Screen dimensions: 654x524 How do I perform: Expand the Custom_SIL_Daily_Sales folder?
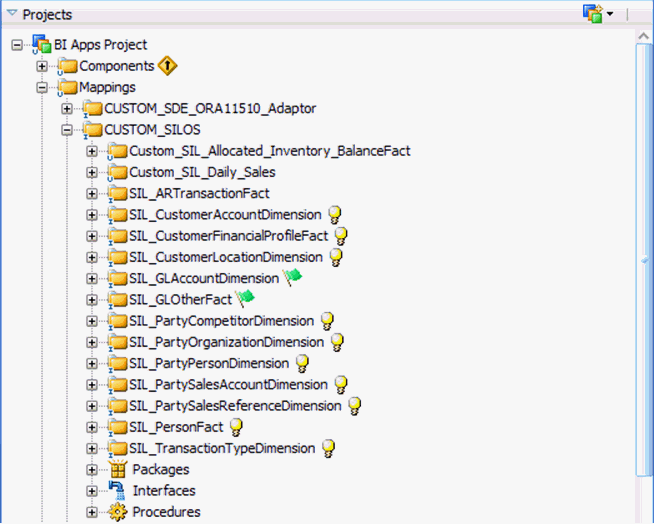point(92,173)
